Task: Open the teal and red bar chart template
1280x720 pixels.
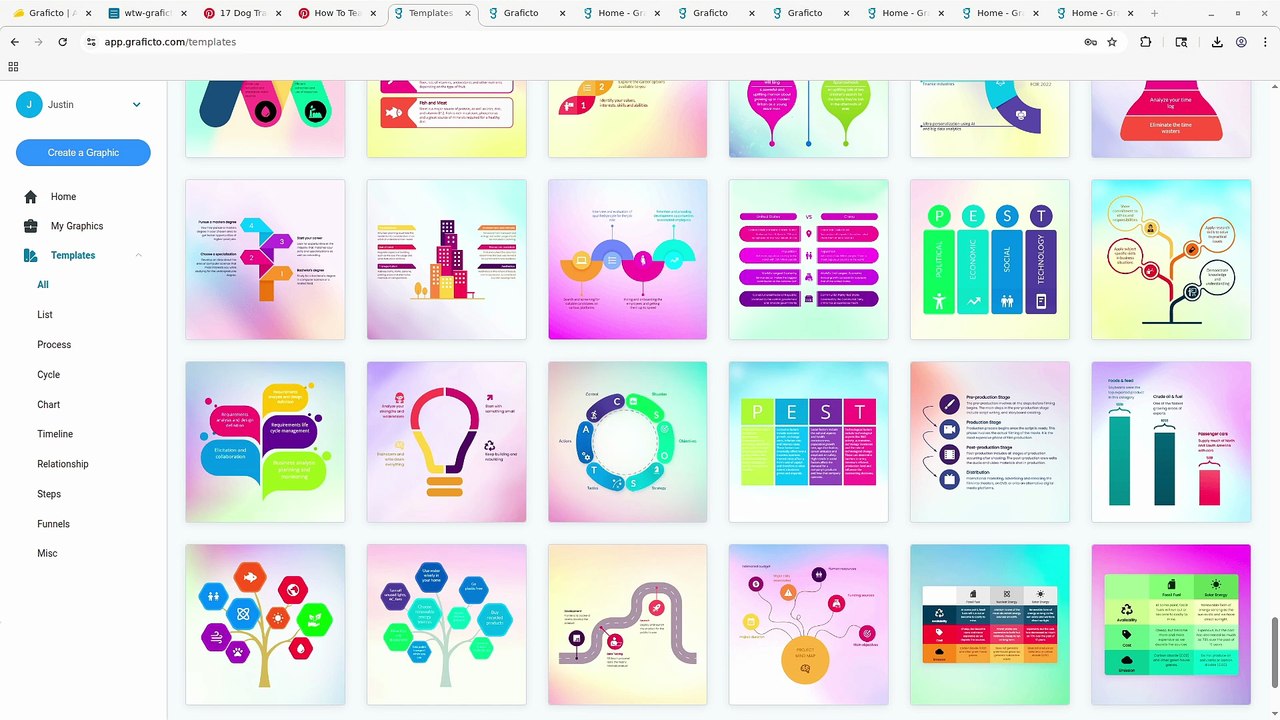Action: click(1171, 442)
